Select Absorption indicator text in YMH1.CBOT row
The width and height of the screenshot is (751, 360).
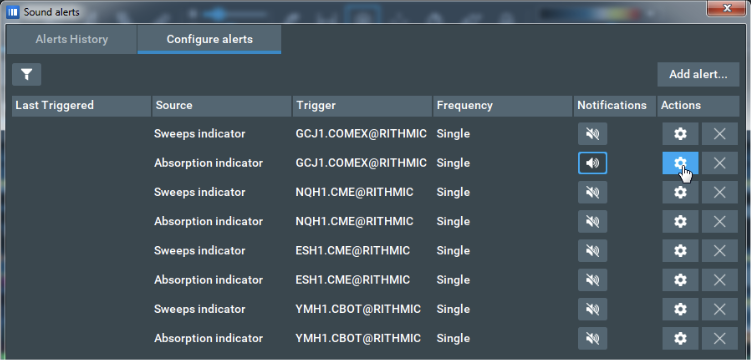pyautogui.click(x=208, y=338)
